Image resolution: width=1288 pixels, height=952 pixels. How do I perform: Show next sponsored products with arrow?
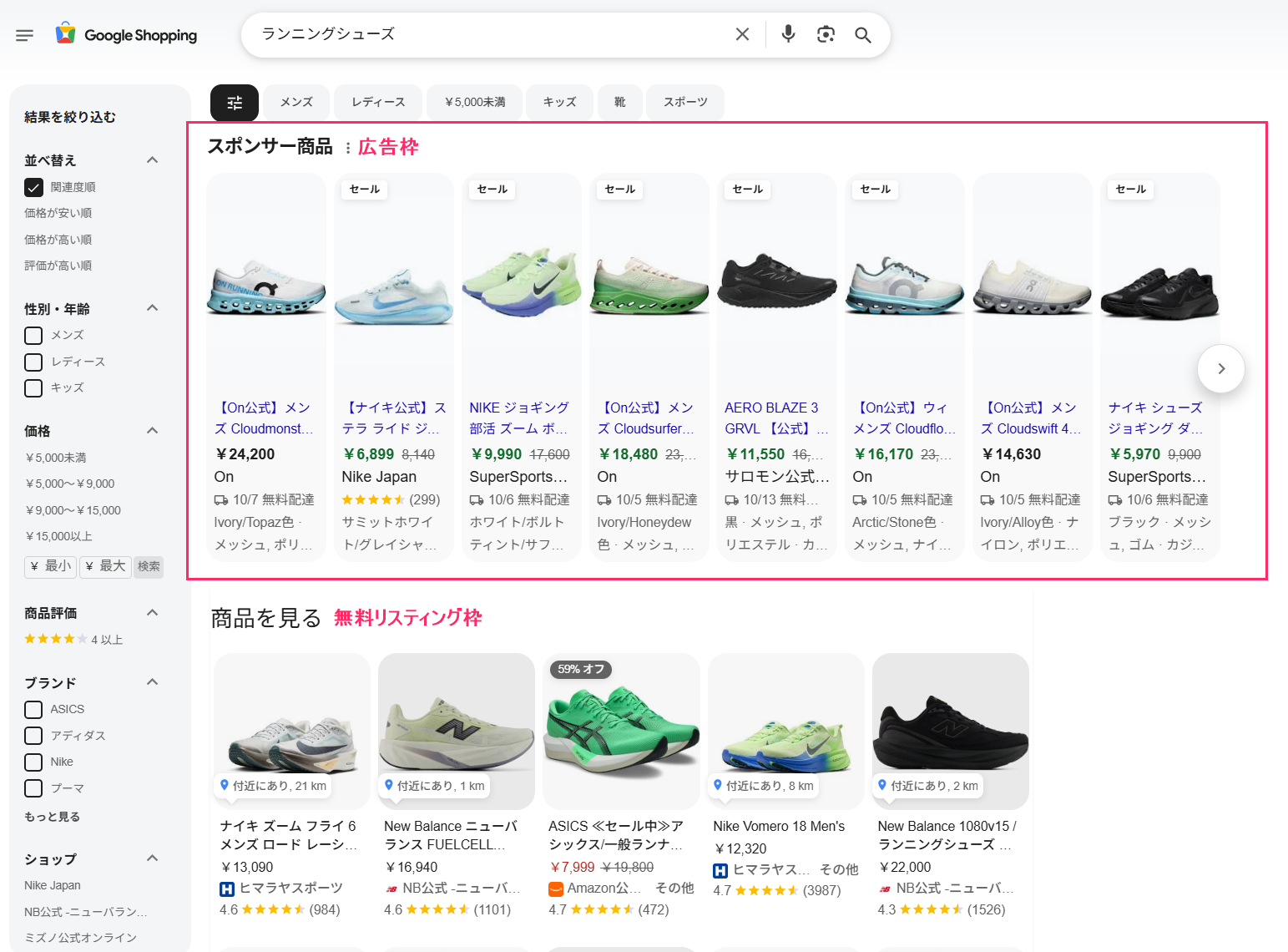click(x=1221, y=368)
